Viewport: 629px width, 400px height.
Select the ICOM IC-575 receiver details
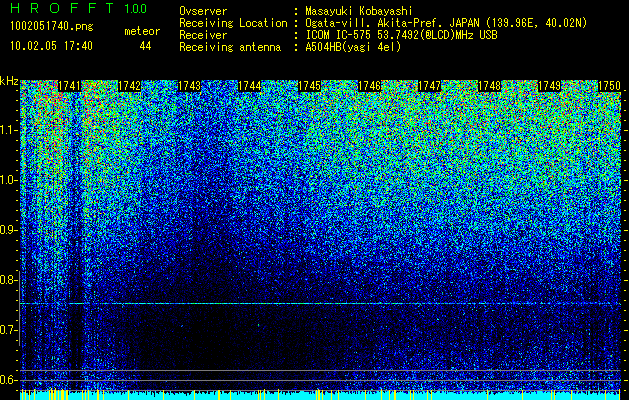click(x=401, y=35)
